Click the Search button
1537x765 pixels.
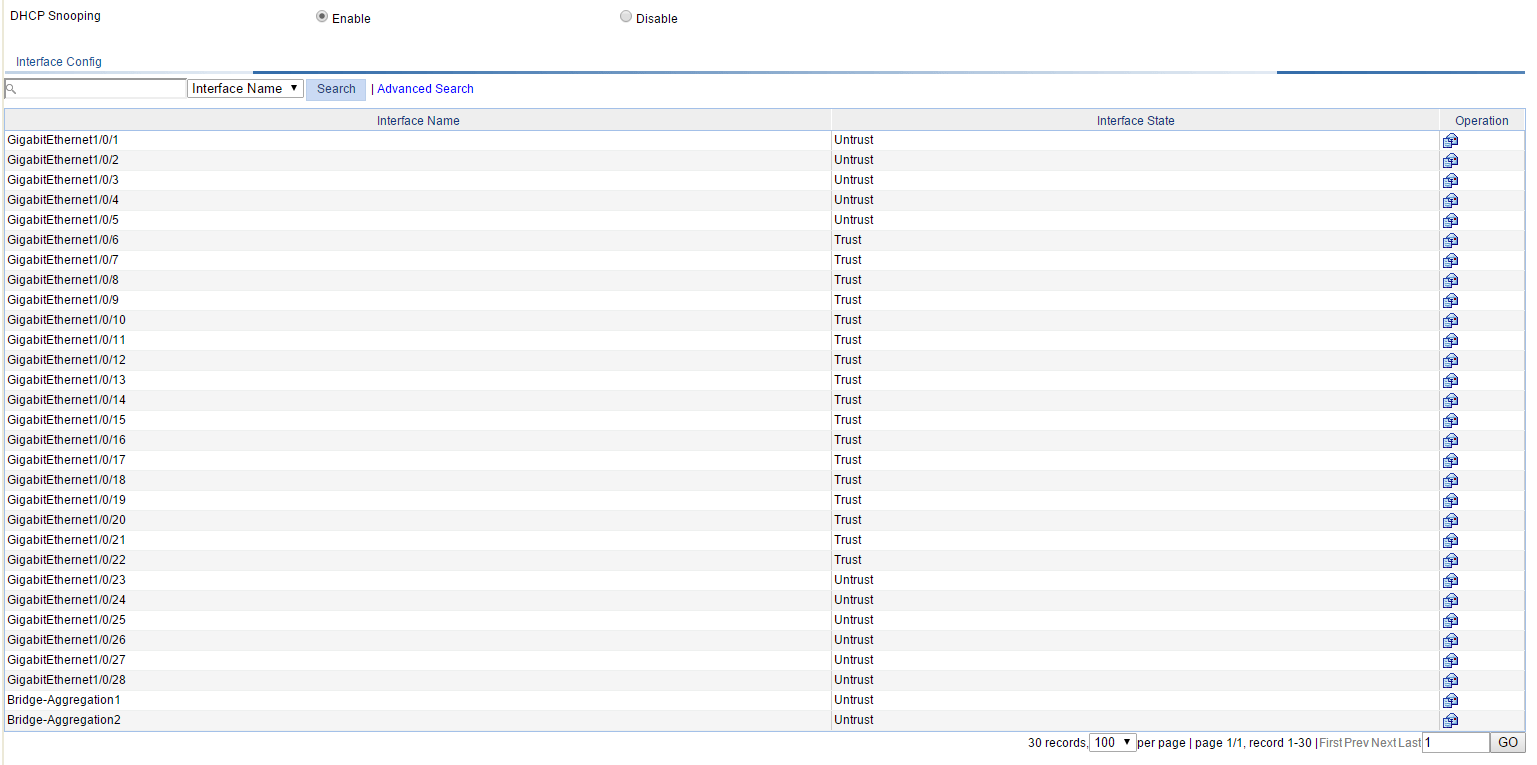(x=336, y=89)
